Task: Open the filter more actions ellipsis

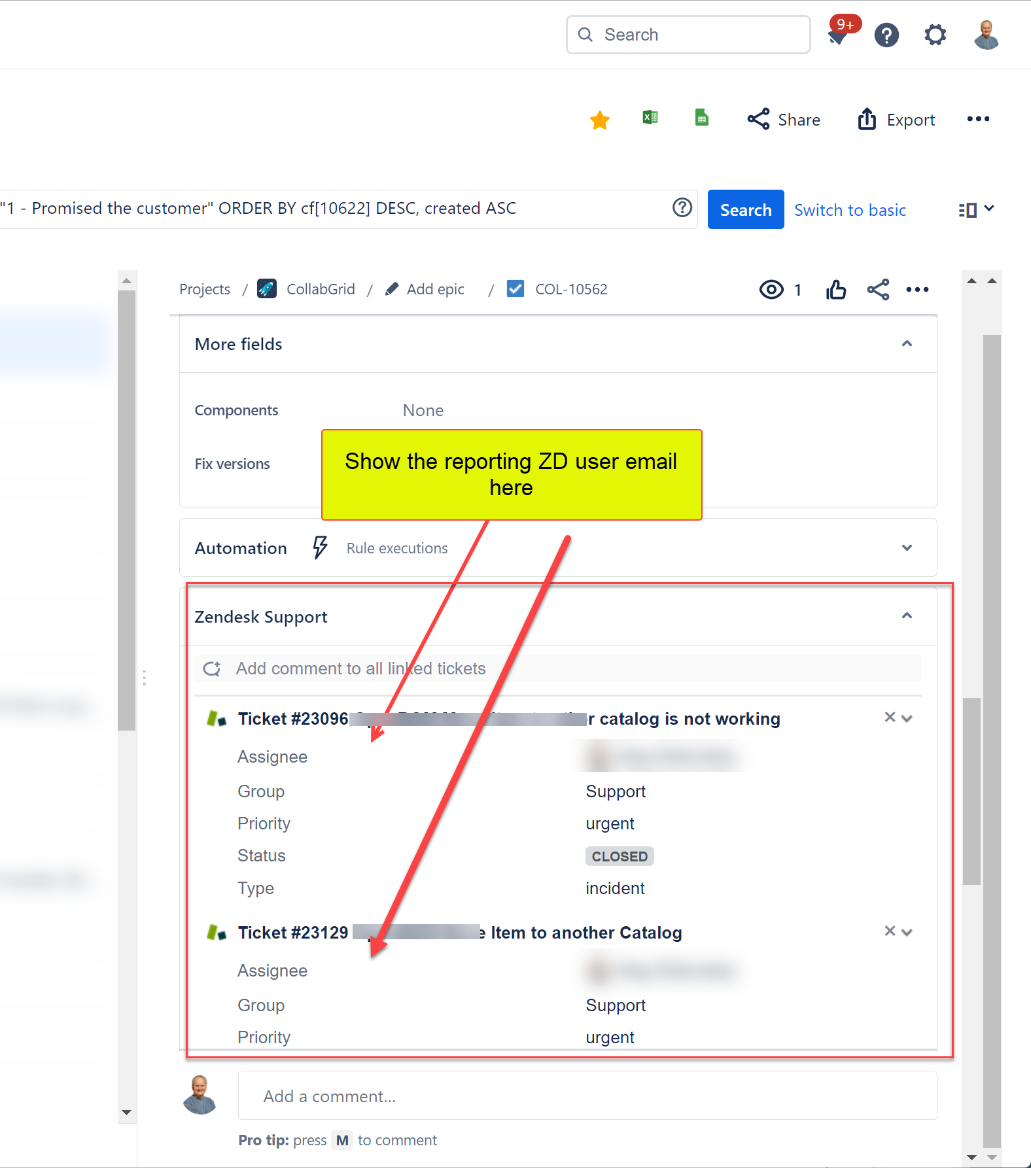Action: pyautogui.click(x=978, y=119)
